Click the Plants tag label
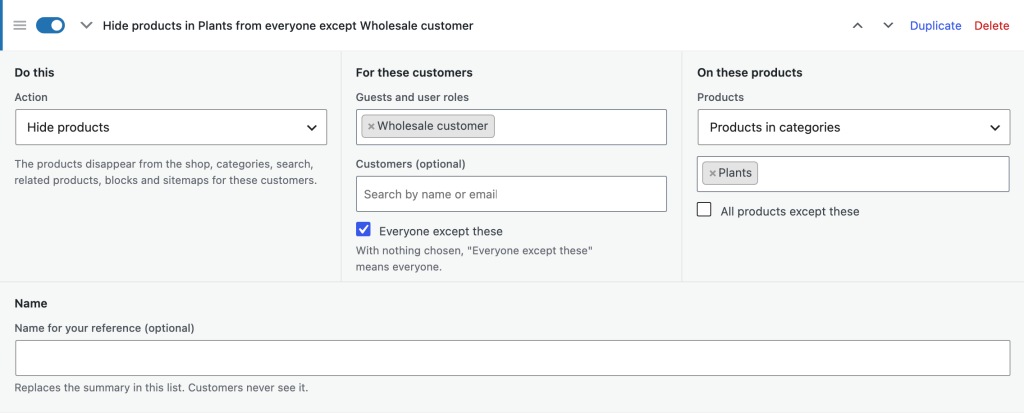The width and height of the screenshot is (1024, 413). pos(735,173)
